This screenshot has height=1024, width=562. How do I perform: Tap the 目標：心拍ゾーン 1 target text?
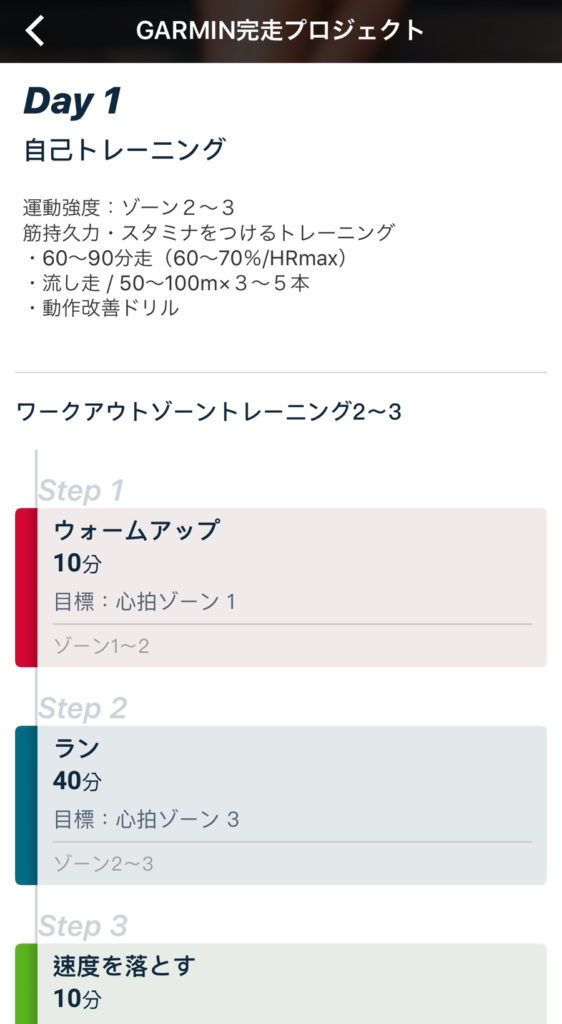click(x=144, y=601)
